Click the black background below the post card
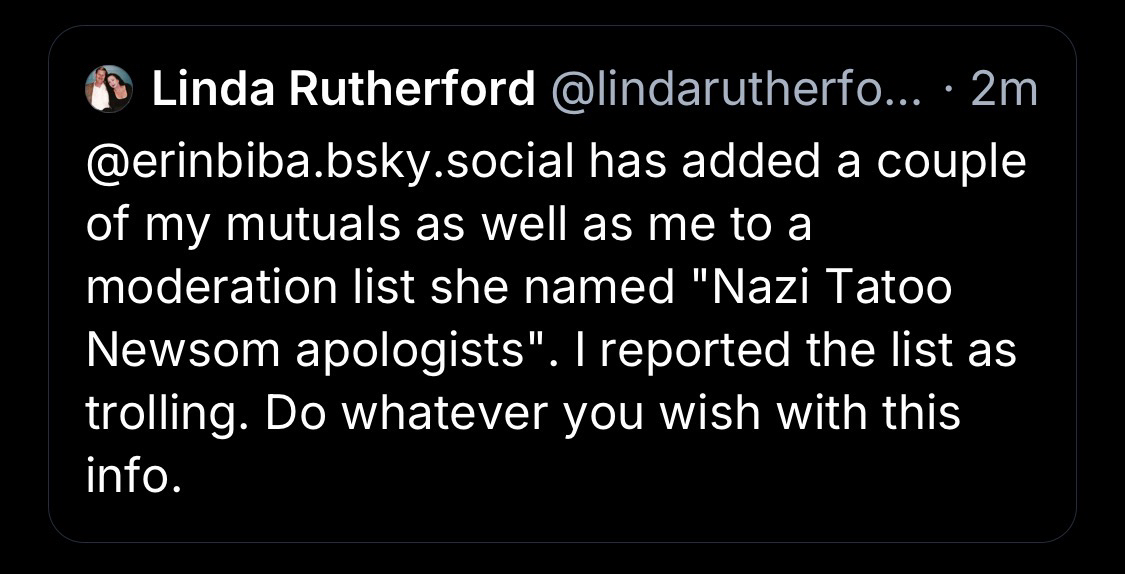 point(560,560)
